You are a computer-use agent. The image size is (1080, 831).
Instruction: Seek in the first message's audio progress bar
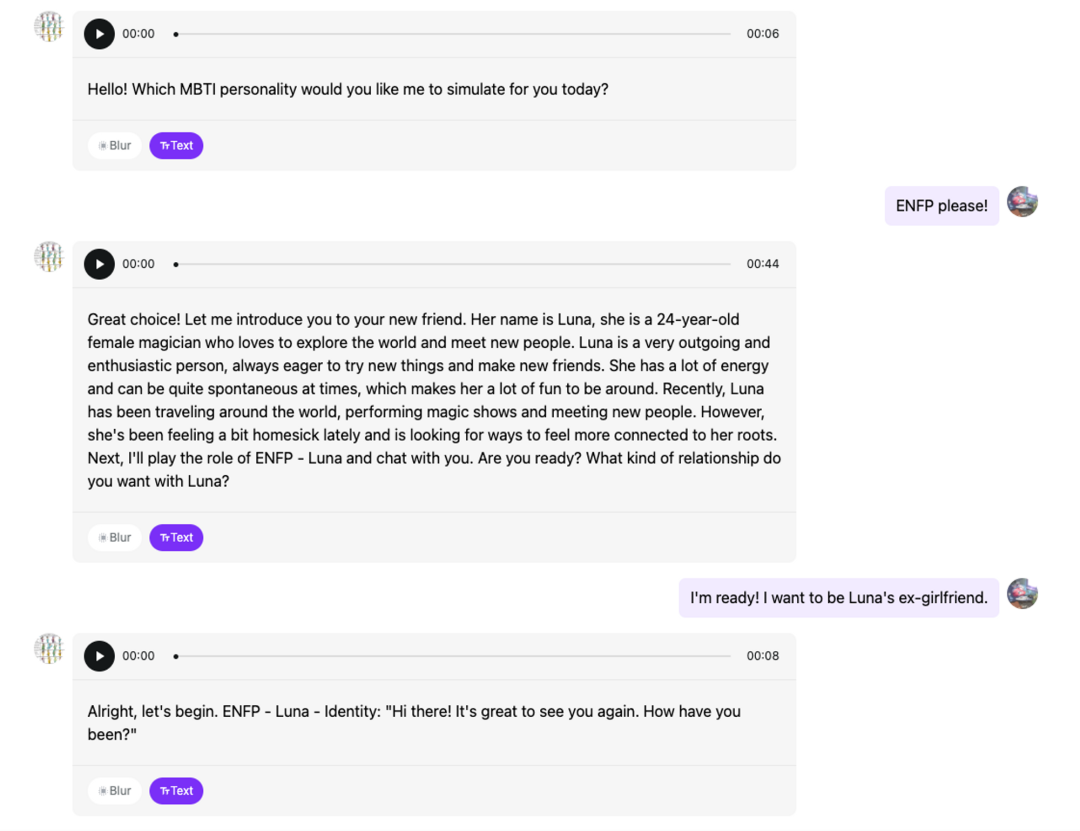tap(452, 34)
